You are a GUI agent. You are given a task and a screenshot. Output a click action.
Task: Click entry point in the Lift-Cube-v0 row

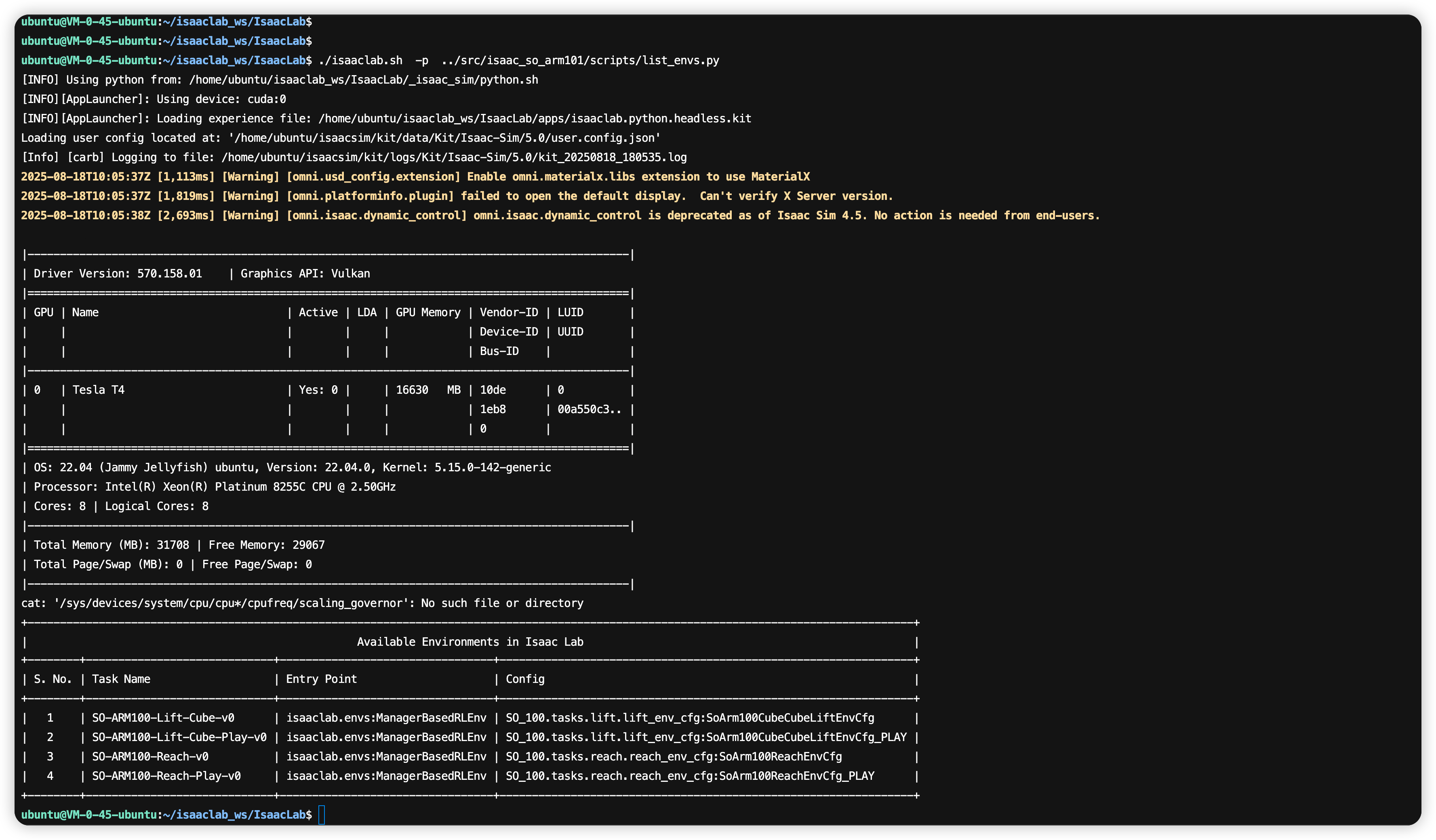pyautogui.click(x=386, y=718)
